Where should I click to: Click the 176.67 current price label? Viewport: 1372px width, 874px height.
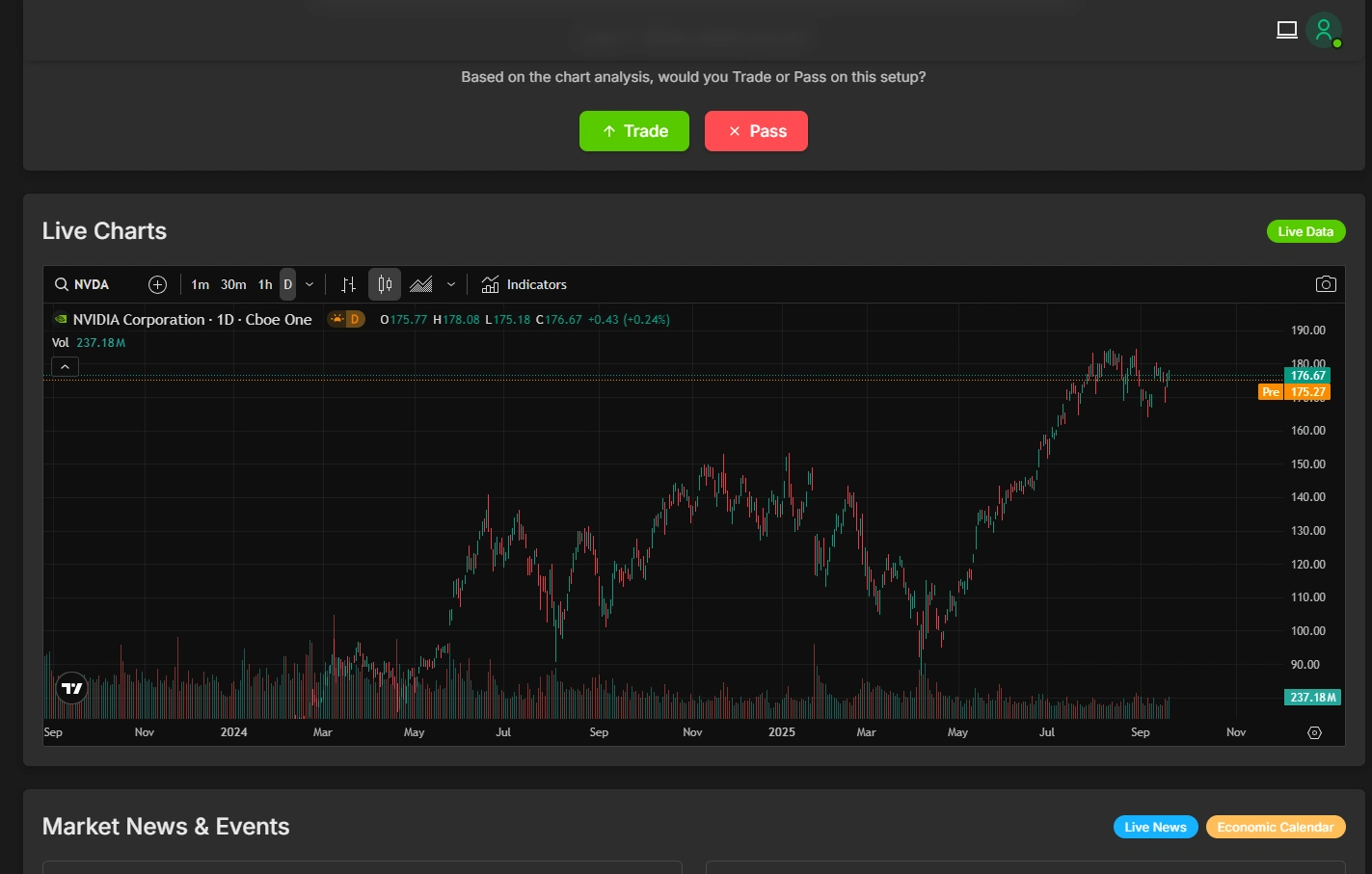(1307, 376)
